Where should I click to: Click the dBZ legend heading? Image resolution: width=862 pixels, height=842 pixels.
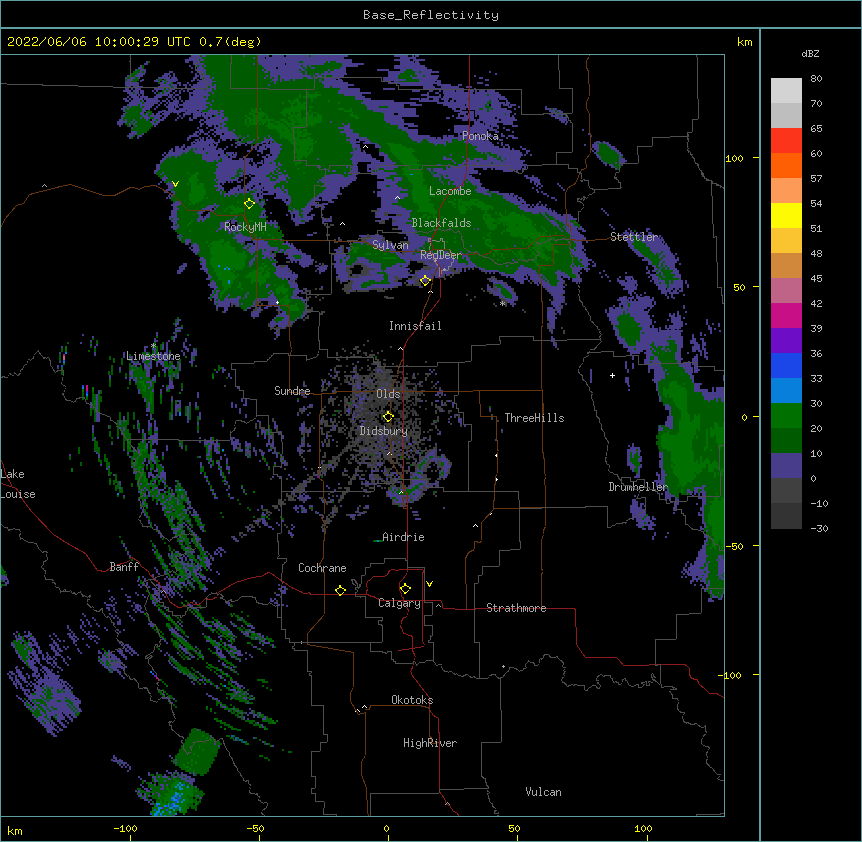click(810, 54)
